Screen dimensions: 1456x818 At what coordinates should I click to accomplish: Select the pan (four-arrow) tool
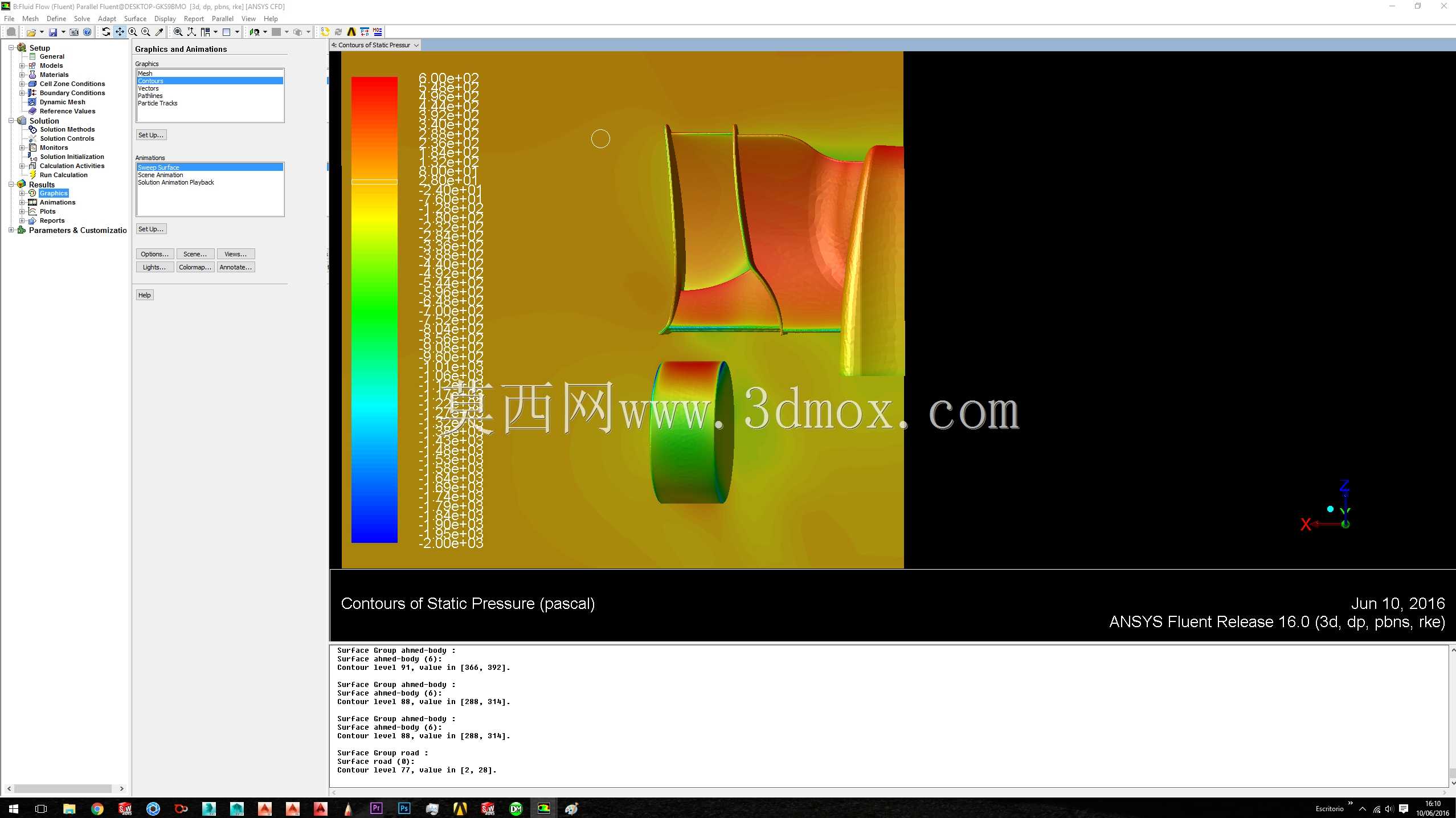pos(120,32)
